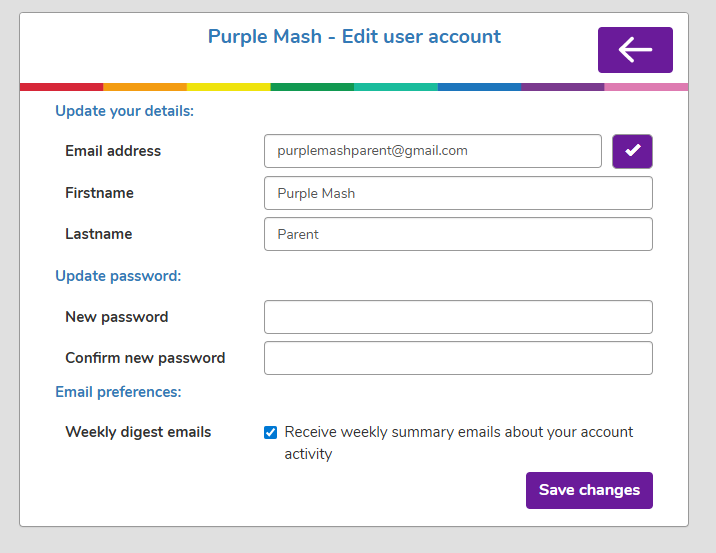This screenshot has width=716, height=553.
Task: Click the pink segment of rainbow bar
Action: (646, 87)
